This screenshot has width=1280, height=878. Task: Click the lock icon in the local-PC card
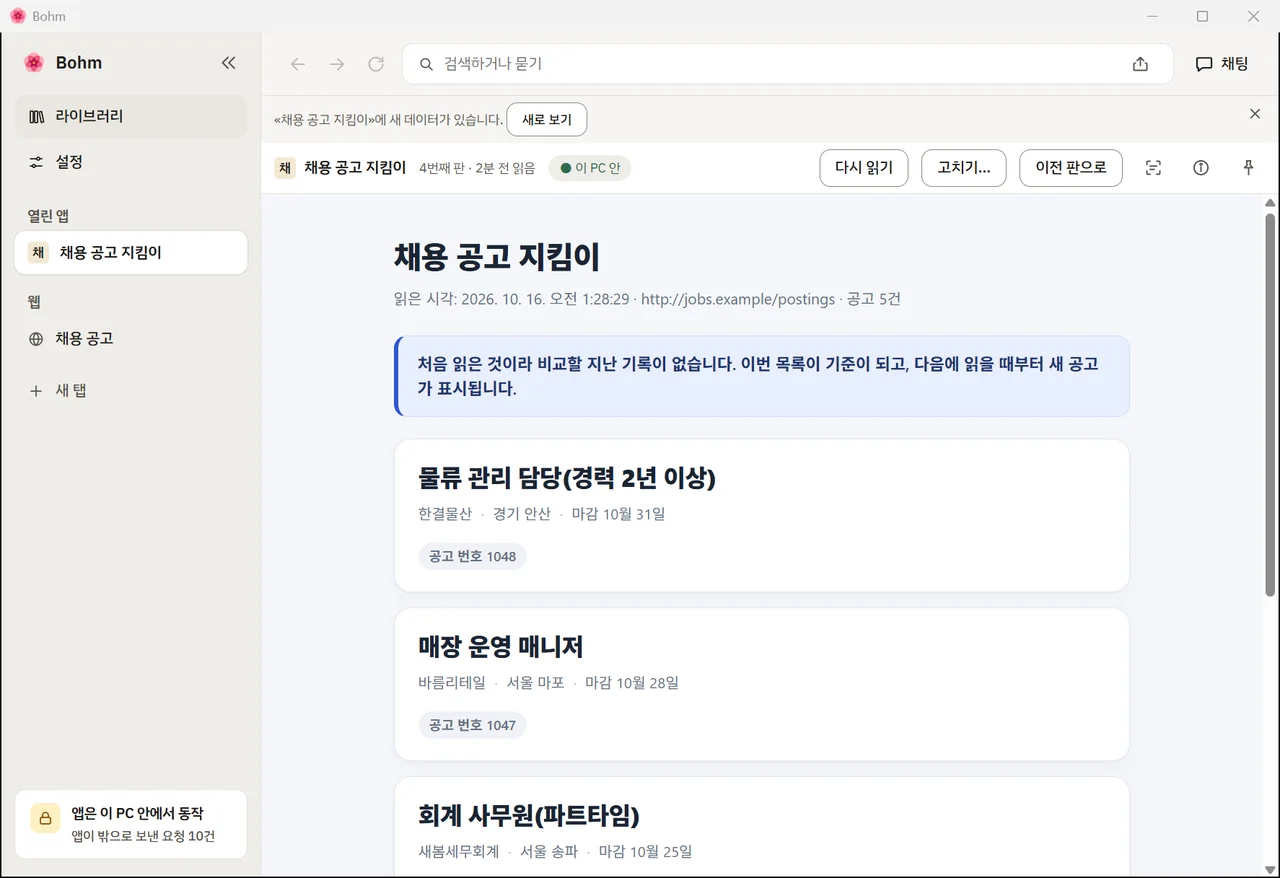point(45,818)
